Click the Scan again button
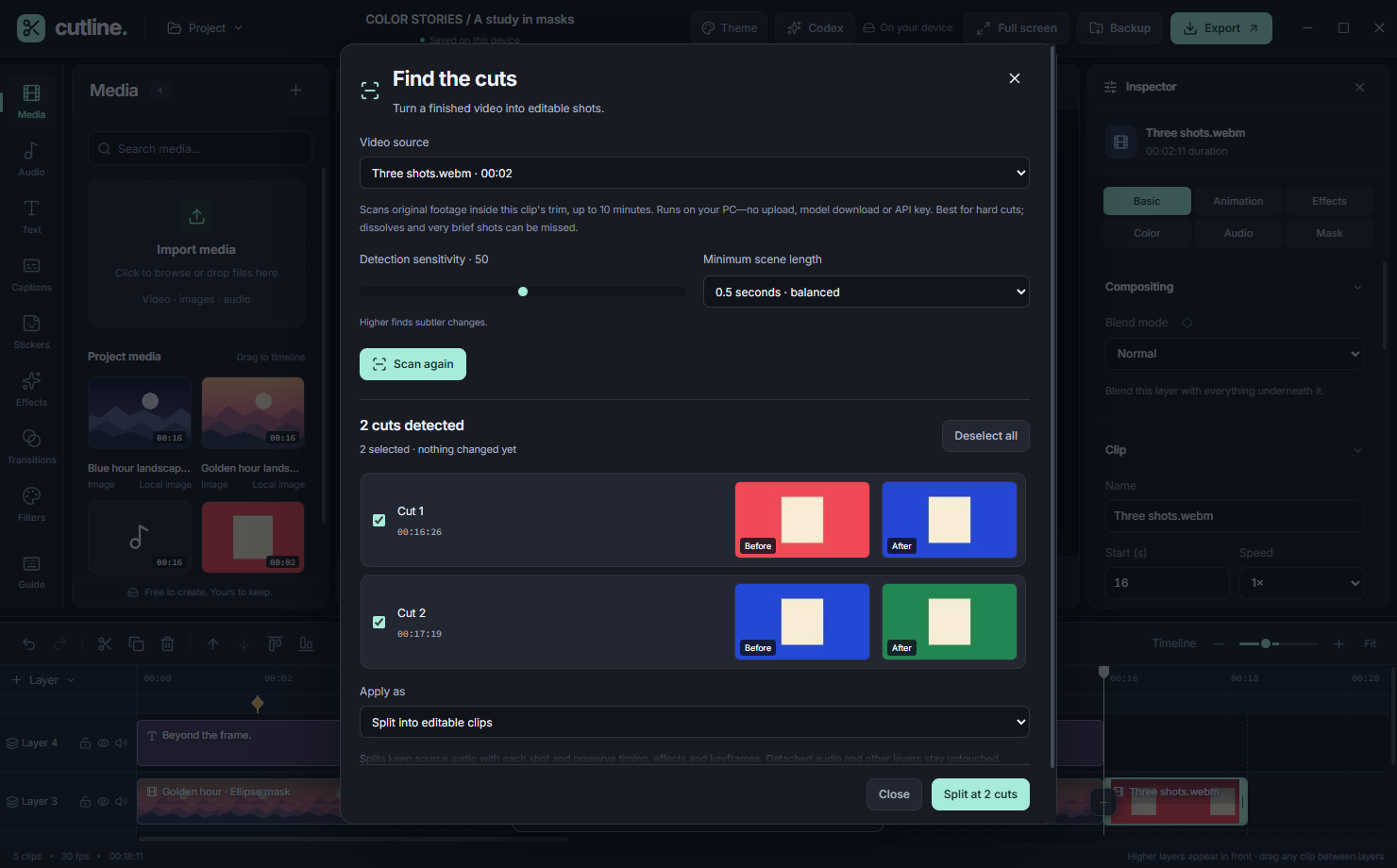1397x868 pixels. [412, 364]
